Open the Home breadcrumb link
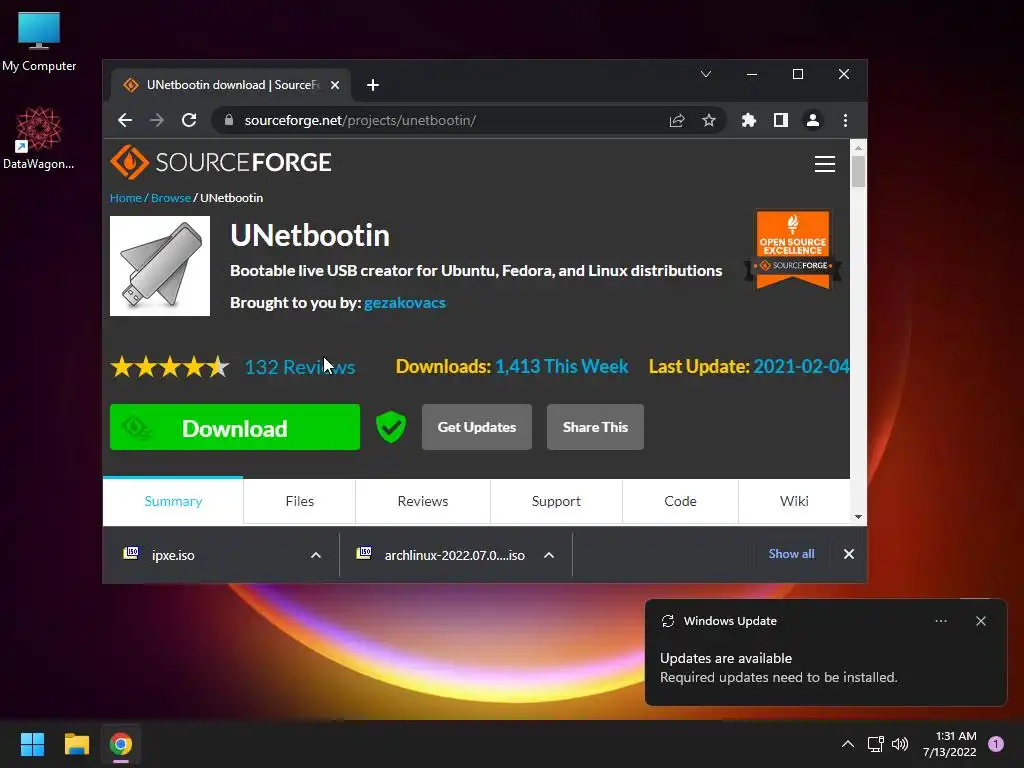This screenshot has height=768, width=1024. tap(125, 198)
